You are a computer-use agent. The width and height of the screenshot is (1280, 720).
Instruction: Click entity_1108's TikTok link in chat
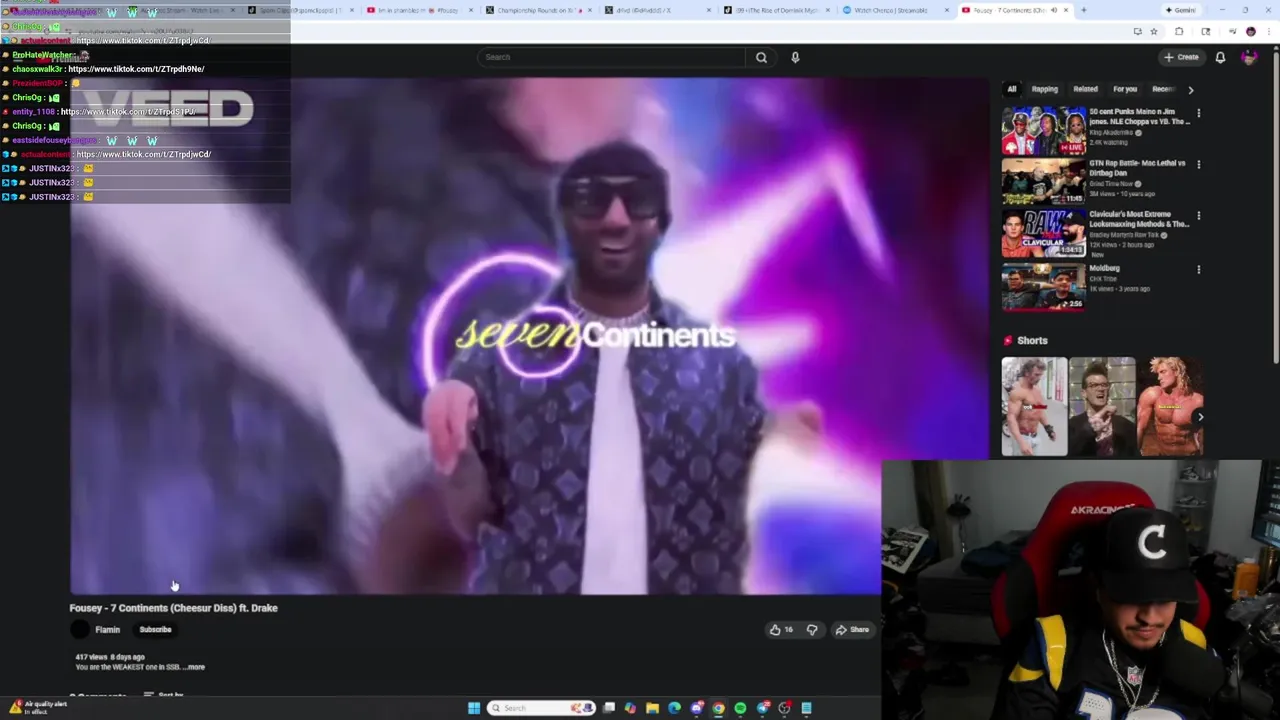coord(127,112)
